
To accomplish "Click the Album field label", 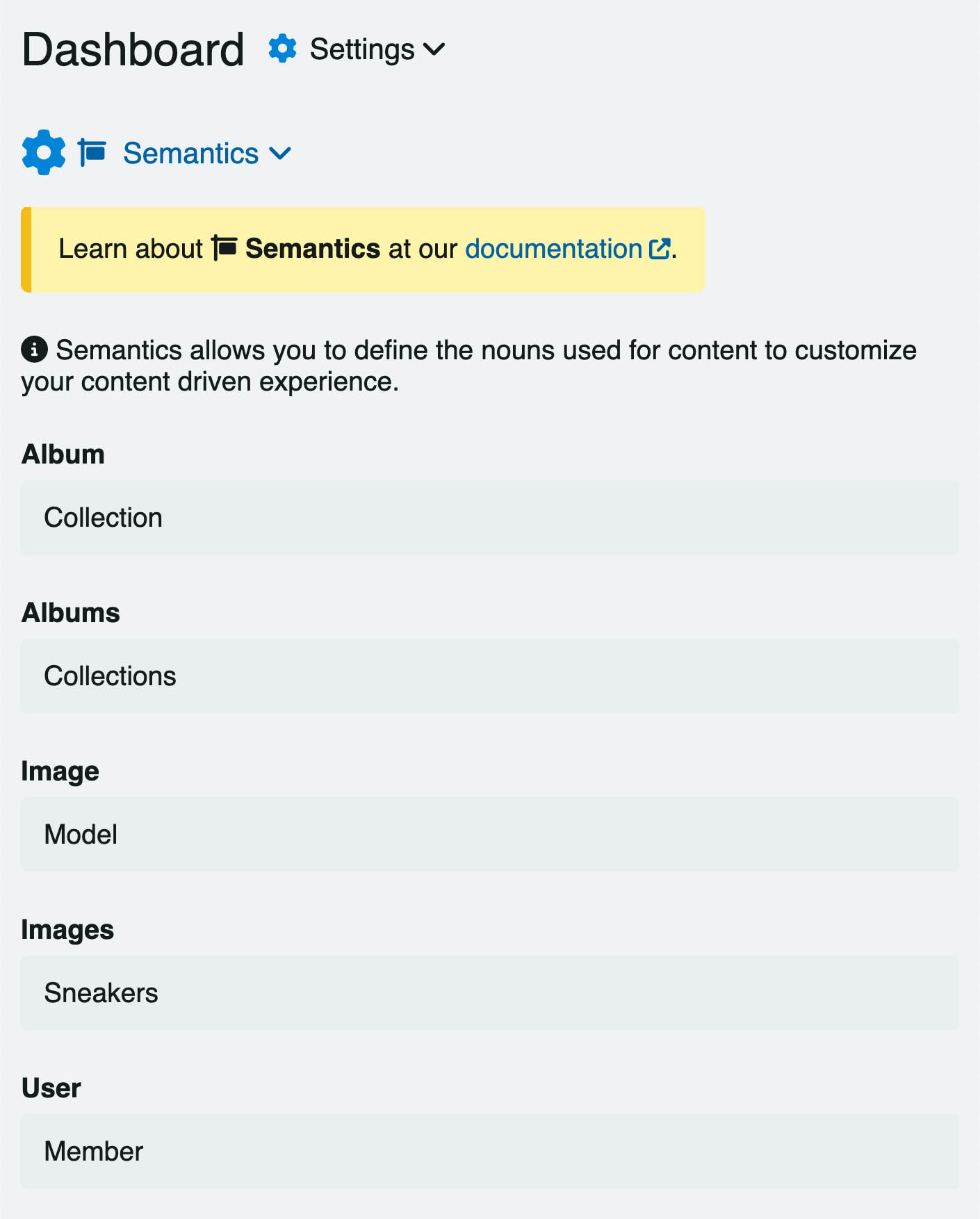I will pos(63,455).
